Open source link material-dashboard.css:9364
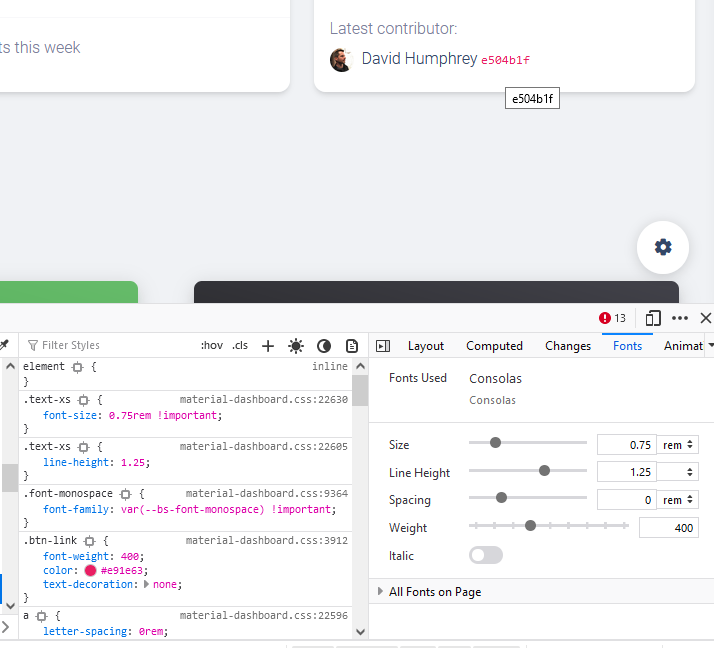 pyautogui.click(x=267, y=493)
